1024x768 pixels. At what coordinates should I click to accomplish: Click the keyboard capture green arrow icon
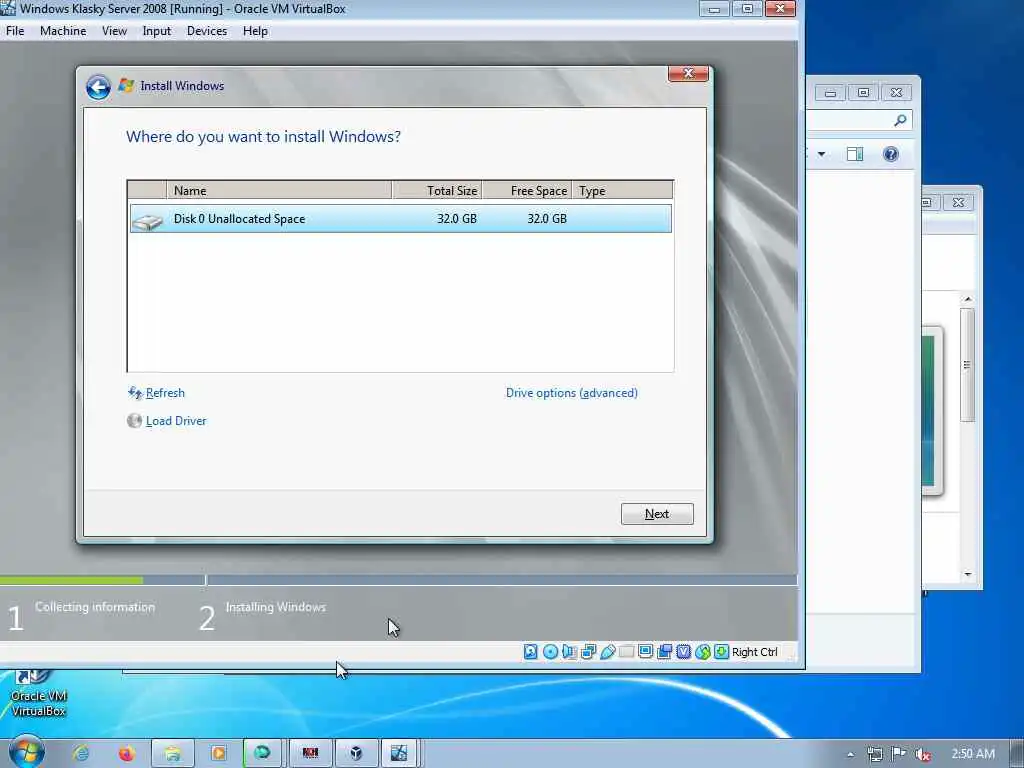click(x=722, y=651)
